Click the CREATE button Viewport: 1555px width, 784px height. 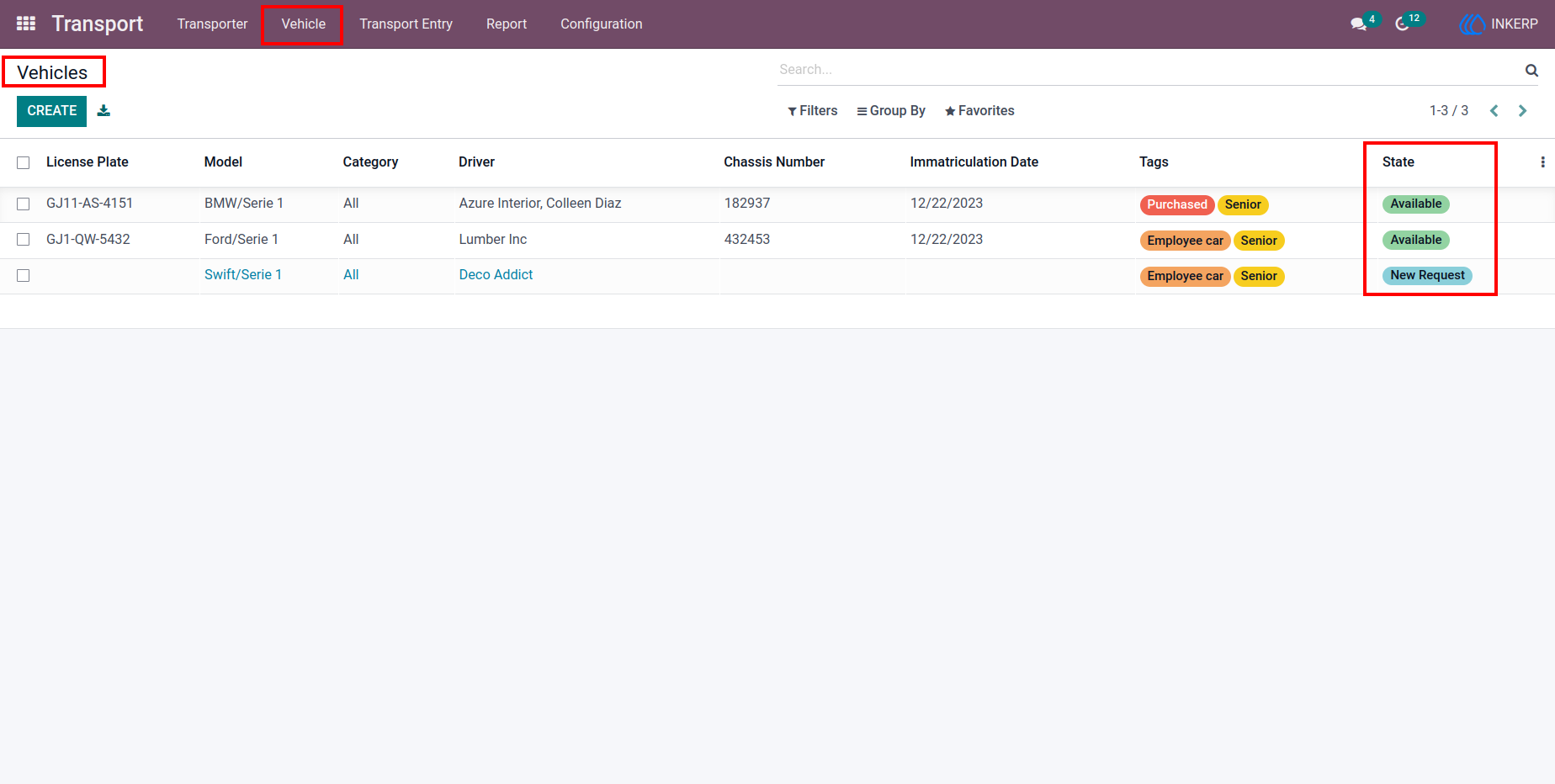pyautogui.click(x=52, y=111)
